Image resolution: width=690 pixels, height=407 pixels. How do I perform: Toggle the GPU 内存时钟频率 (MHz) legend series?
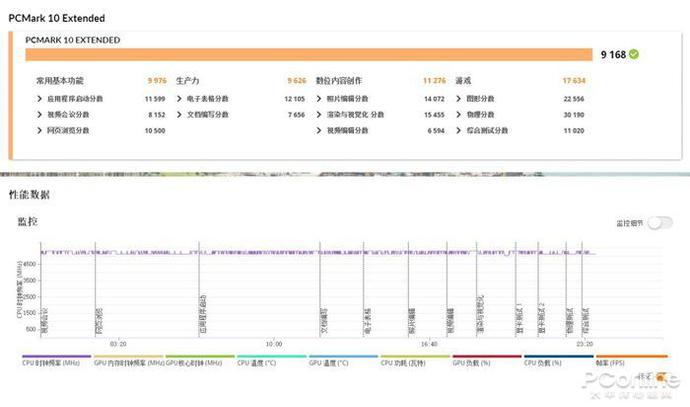[x=129, y=363]
